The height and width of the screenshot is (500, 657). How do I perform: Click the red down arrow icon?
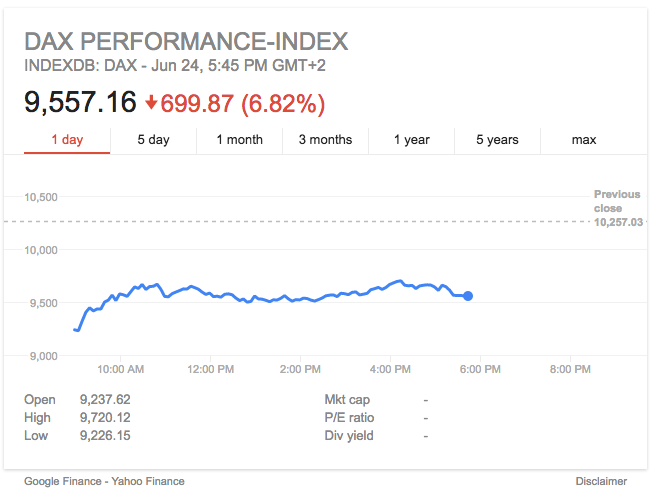tap(151, 102)
